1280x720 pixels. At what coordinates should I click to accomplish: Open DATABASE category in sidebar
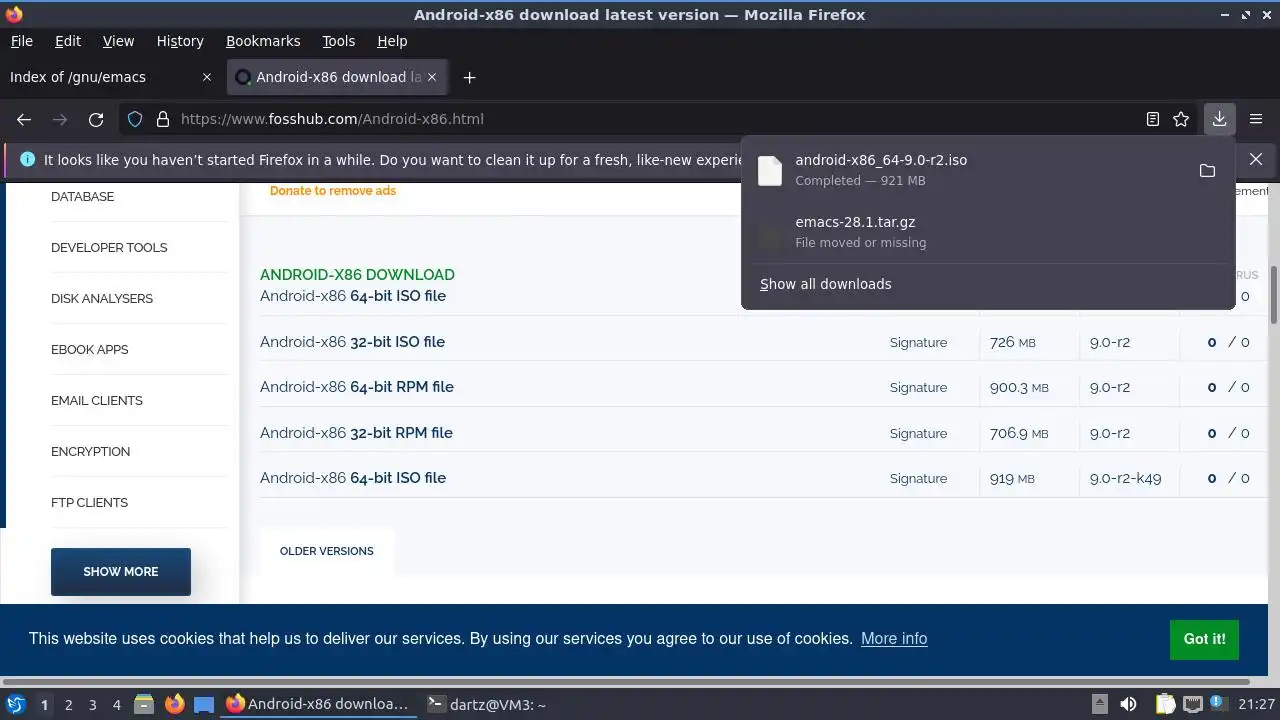point(82,197)
